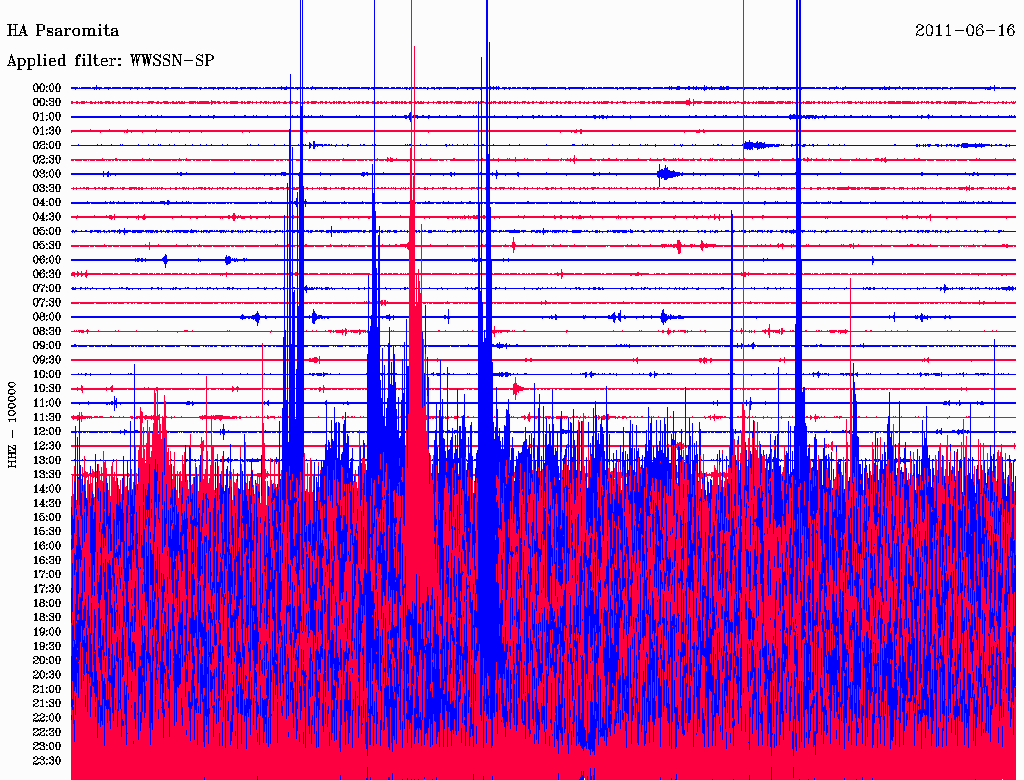The width and height of the screenshot is (1024, 780).
Task: Click the 19:00 time label
Action: (x=47, y=632)
